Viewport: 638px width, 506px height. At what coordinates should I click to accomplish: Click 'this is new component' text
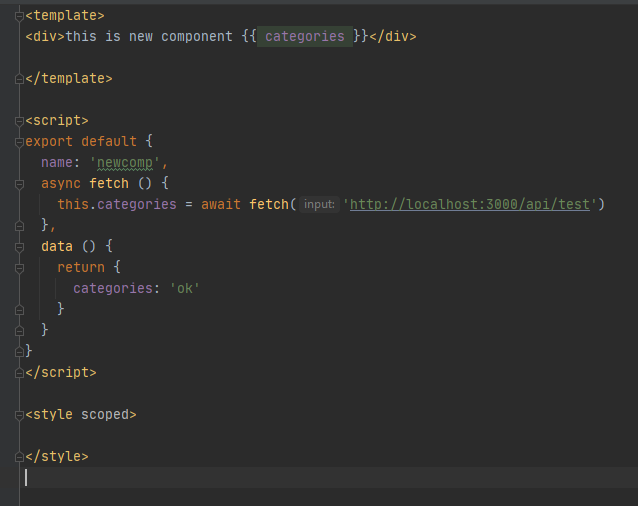[149, 37]
